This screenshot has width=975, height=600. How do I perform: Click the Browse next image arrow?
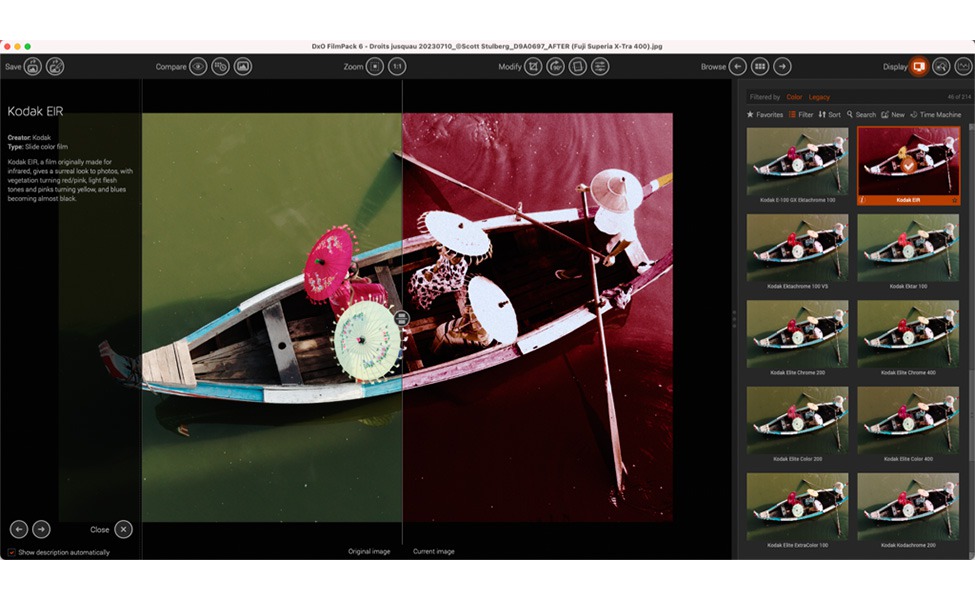point(782,67)
